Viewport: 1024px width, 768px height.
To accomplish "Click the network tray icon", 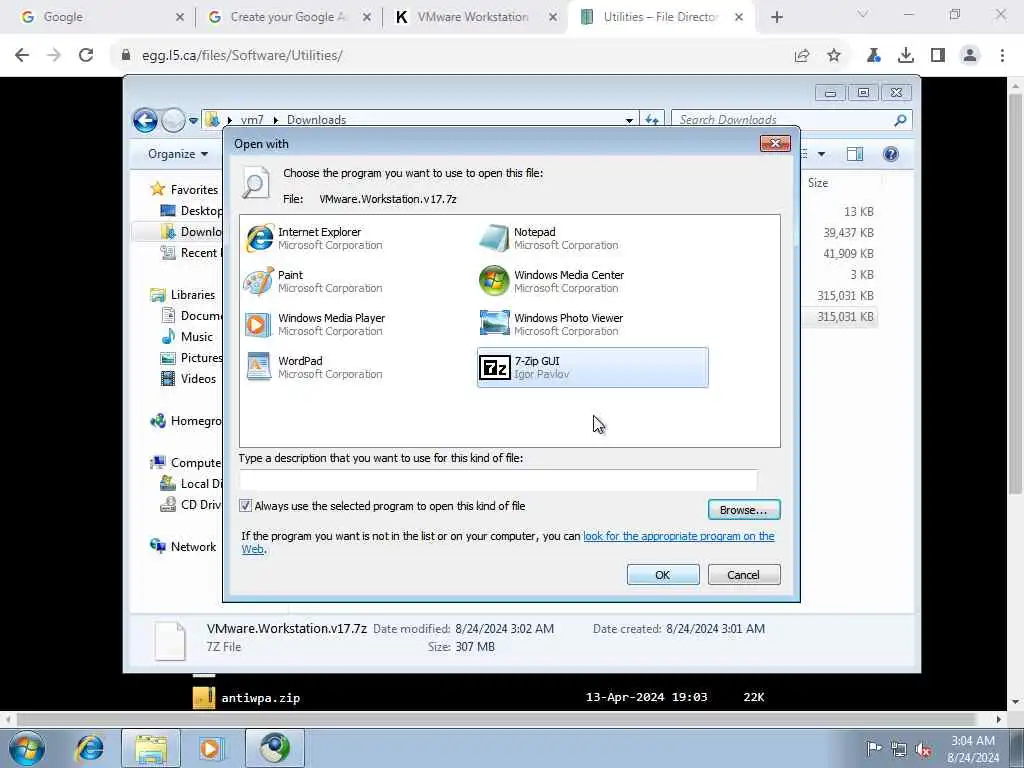I will click(899, 749).
